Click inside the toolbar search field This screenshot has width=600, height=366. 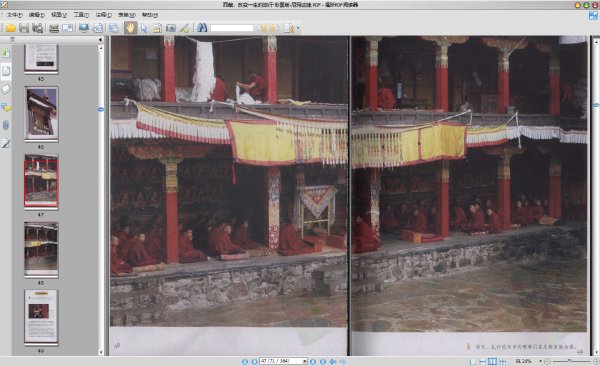click(232, 28)
